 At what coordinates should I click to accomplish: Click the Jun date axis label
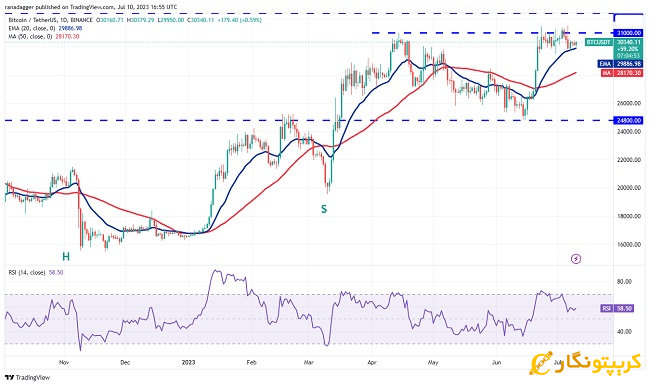coord(496,362)
